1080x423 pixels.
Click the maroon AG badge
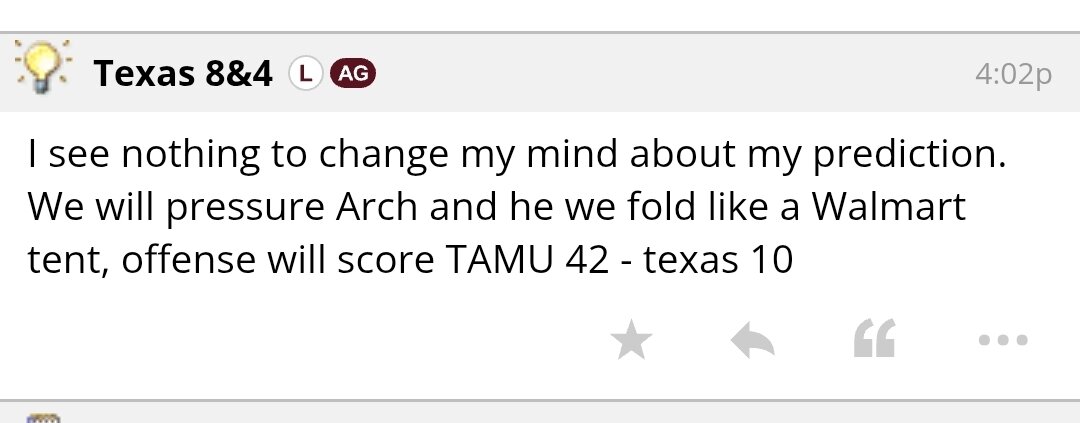click(351, 73)
